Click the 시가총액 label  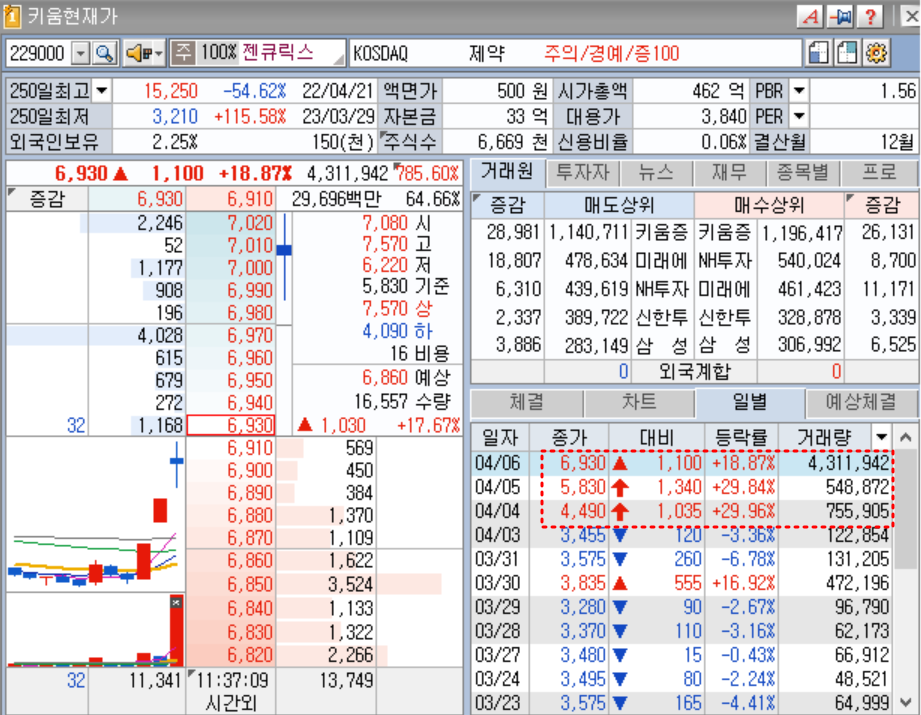coord(593,90)
